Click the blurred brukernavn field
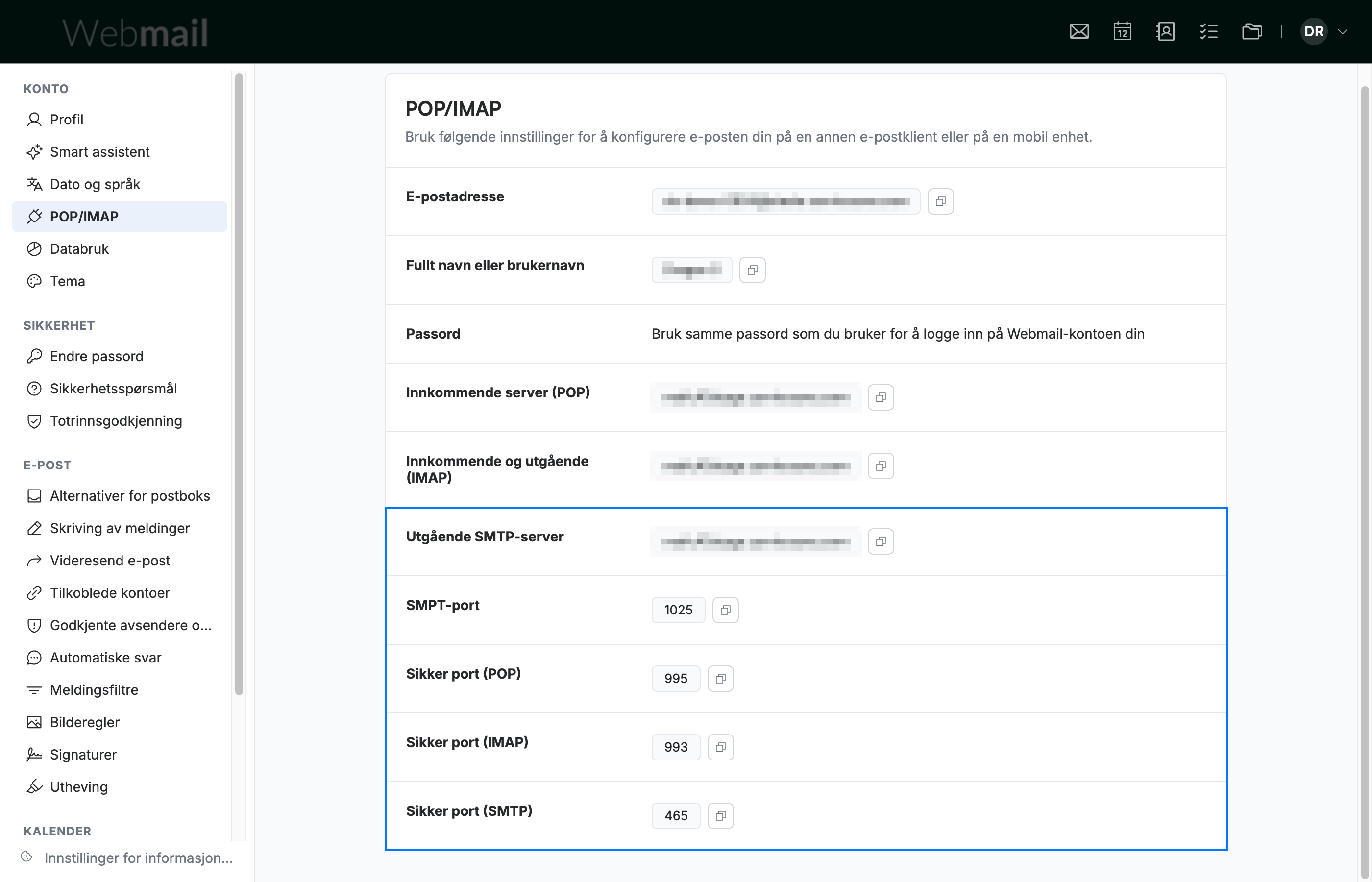Image resolution: width=1372 pixels, height=882 pixels. click(692, 270)
